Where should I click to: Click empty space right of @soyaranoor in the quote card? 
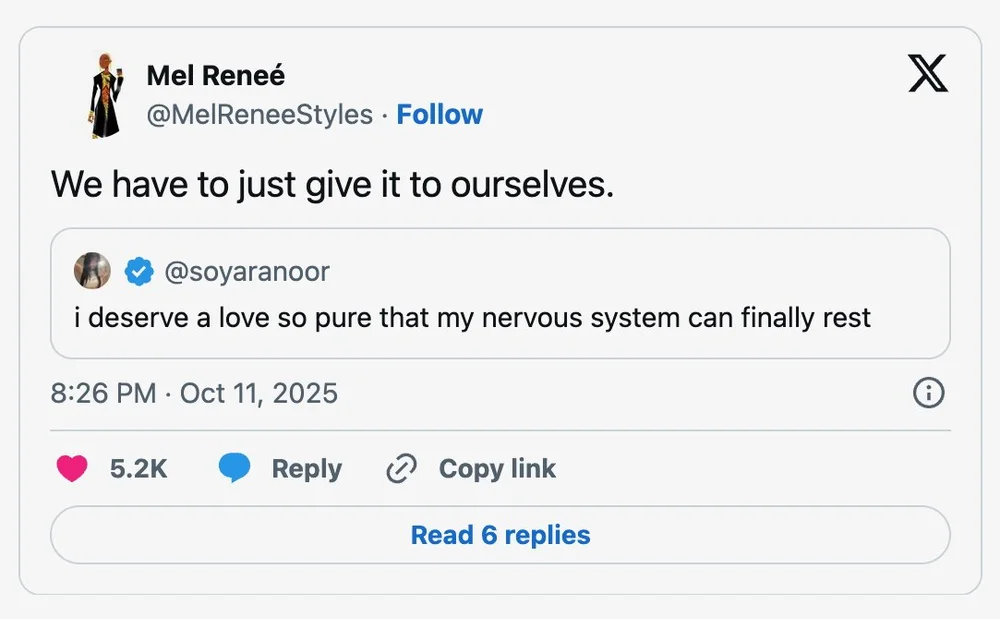click(x=640, y=271)
